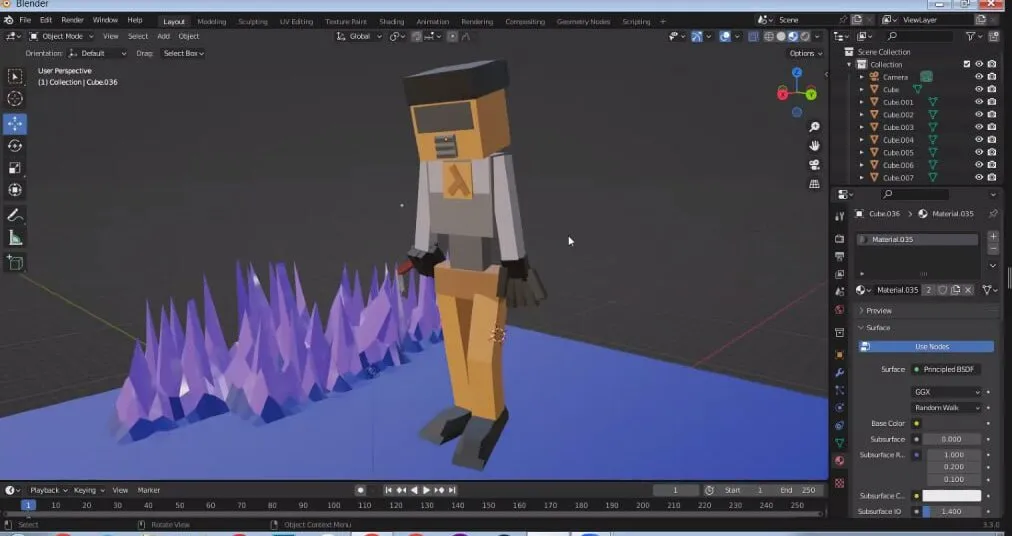Screen dimensions: 1012x536
Task: Select the Move tool in the viewport toolbar
Action: point(15,123)
